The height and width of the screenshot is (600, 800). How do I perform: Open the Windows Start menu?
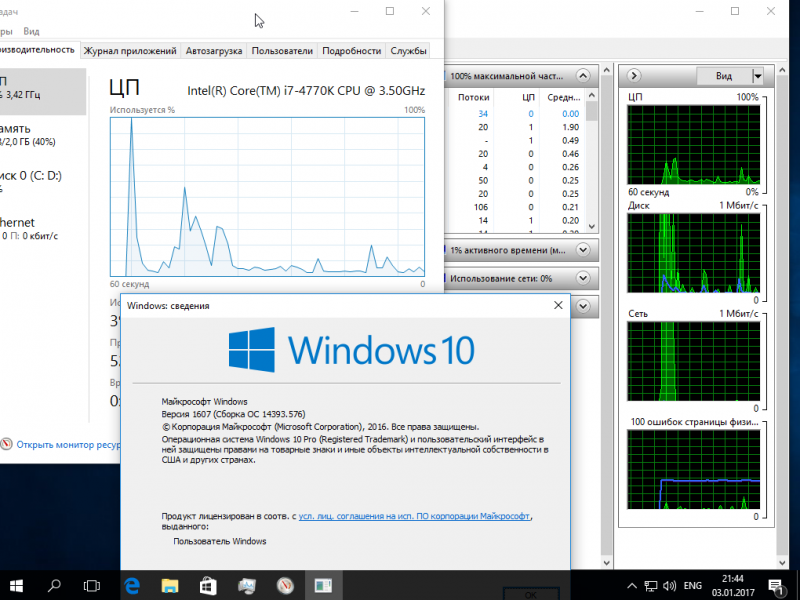(16, 585)
